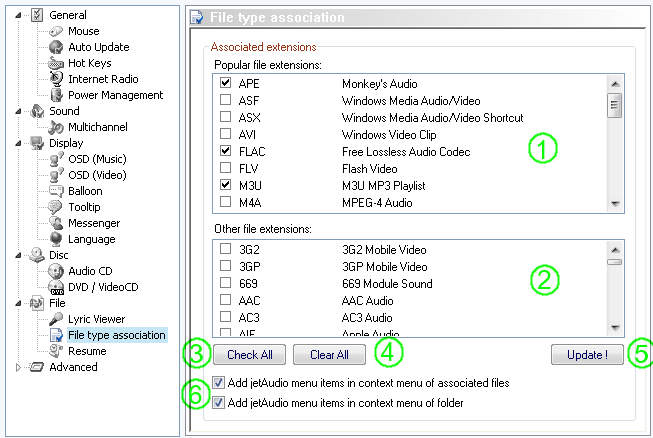Click the Advanced category icon
This screenshot has width=653, height=438.
click(x=37, y=367)
